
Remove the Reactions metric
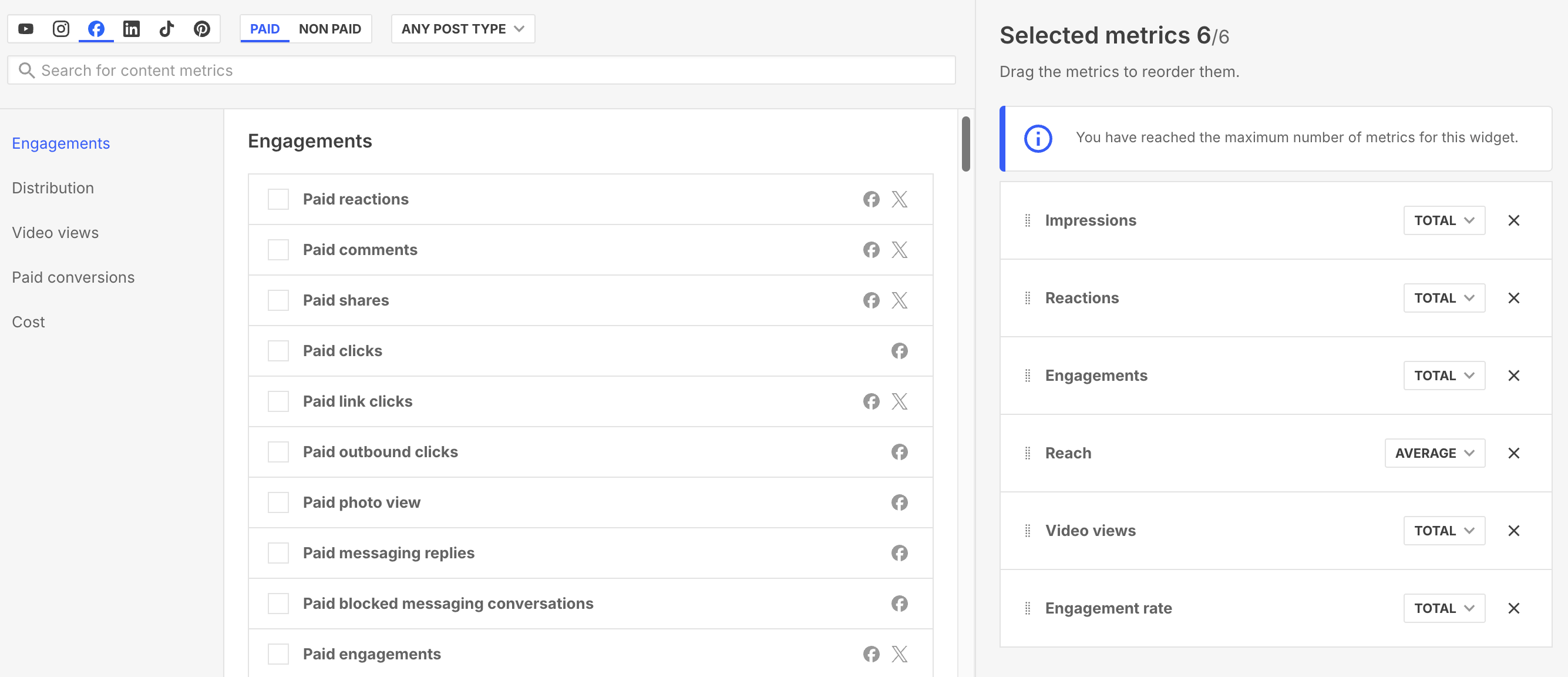click(x=1513, y=298)
